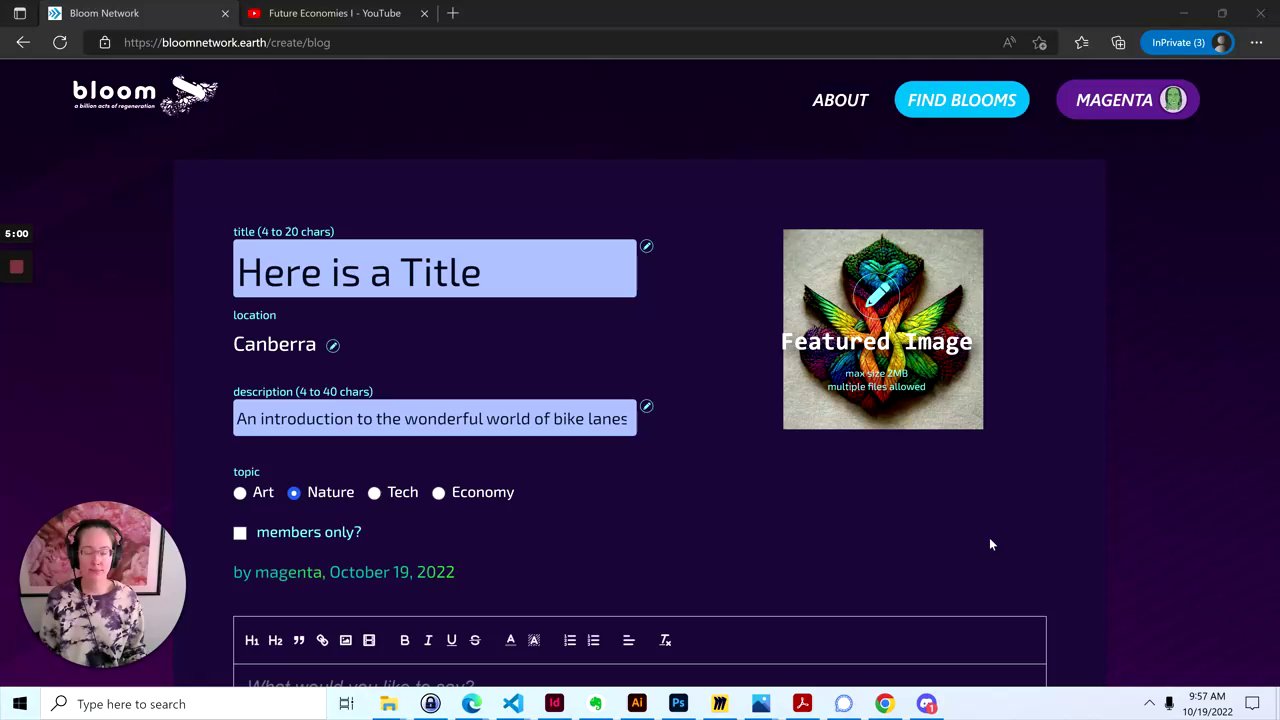Open Adobe Illustrator from taskbar

[x=636, y=704]
